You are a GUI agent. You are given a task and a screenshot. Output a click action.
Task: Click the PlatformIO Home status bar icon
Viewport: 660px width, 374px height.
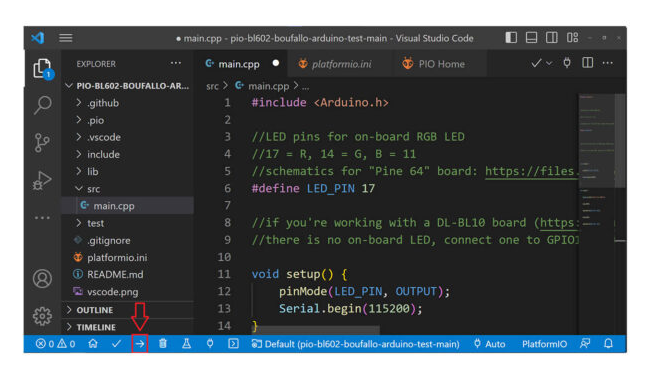click(x=93, y=344)
